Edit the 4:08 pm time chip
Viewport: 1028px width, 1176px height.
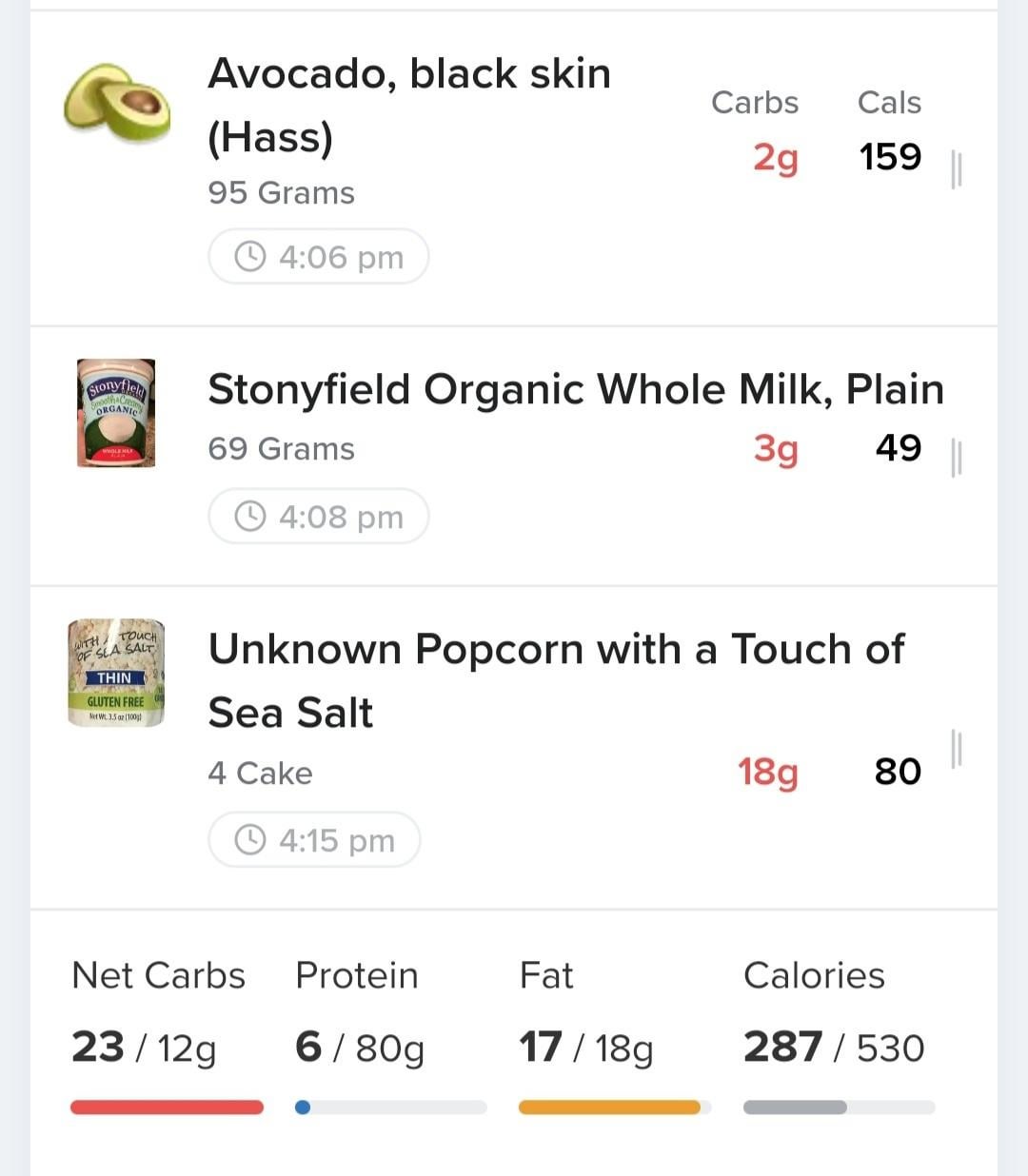coord(318,516)
